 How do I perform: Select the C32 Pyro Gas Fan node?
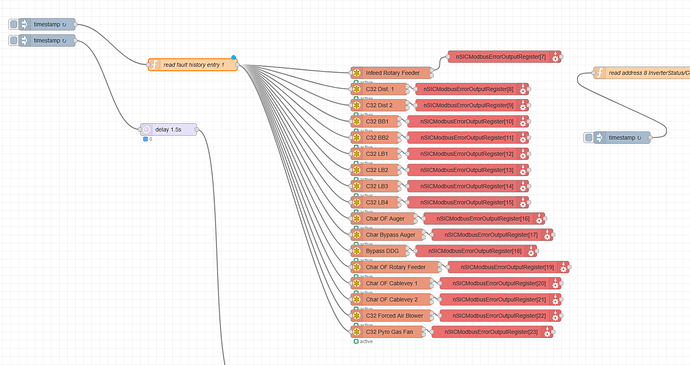[388, 332]
